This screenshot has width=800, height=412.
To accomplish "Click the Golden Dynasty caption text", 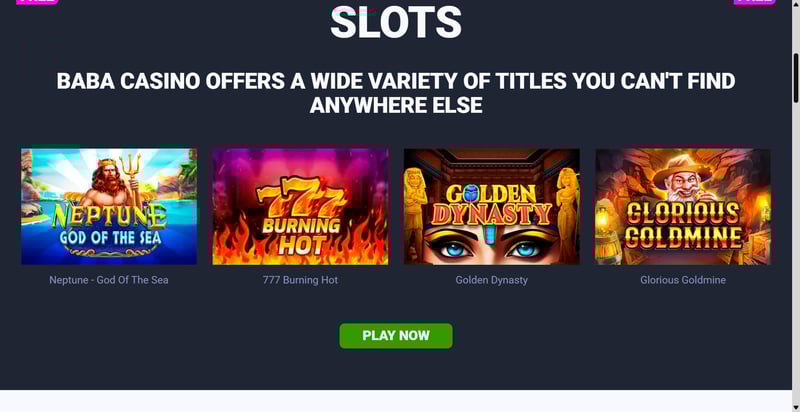I will click(x=492, y=280).
